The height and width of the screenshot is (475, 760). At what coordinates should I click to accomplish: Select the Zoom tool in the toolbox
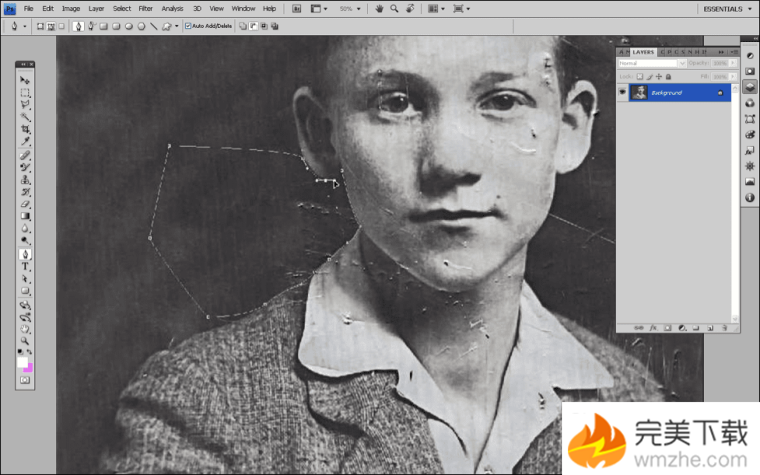point(25,341)
